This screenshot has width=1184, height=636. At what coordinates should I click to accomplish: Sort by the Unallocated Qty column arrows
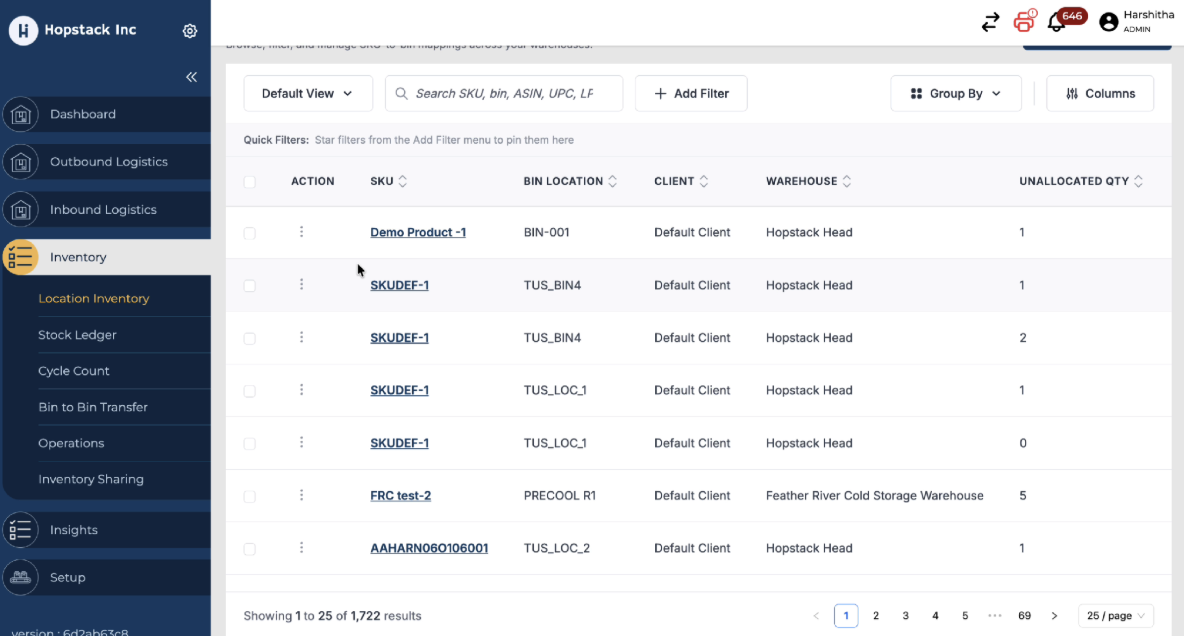pyautogui.click(x=1138, y=181)
